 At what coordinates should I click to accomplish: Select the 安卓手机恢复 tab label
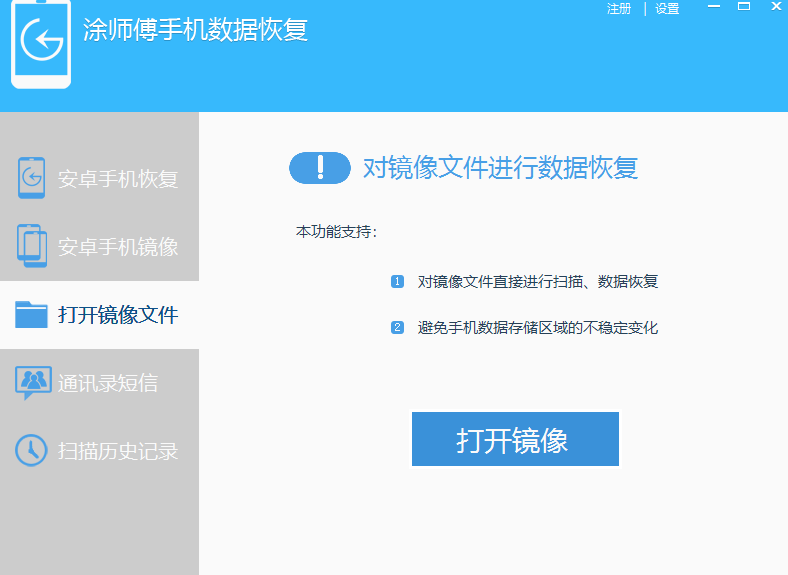click(x=118, y=180)
